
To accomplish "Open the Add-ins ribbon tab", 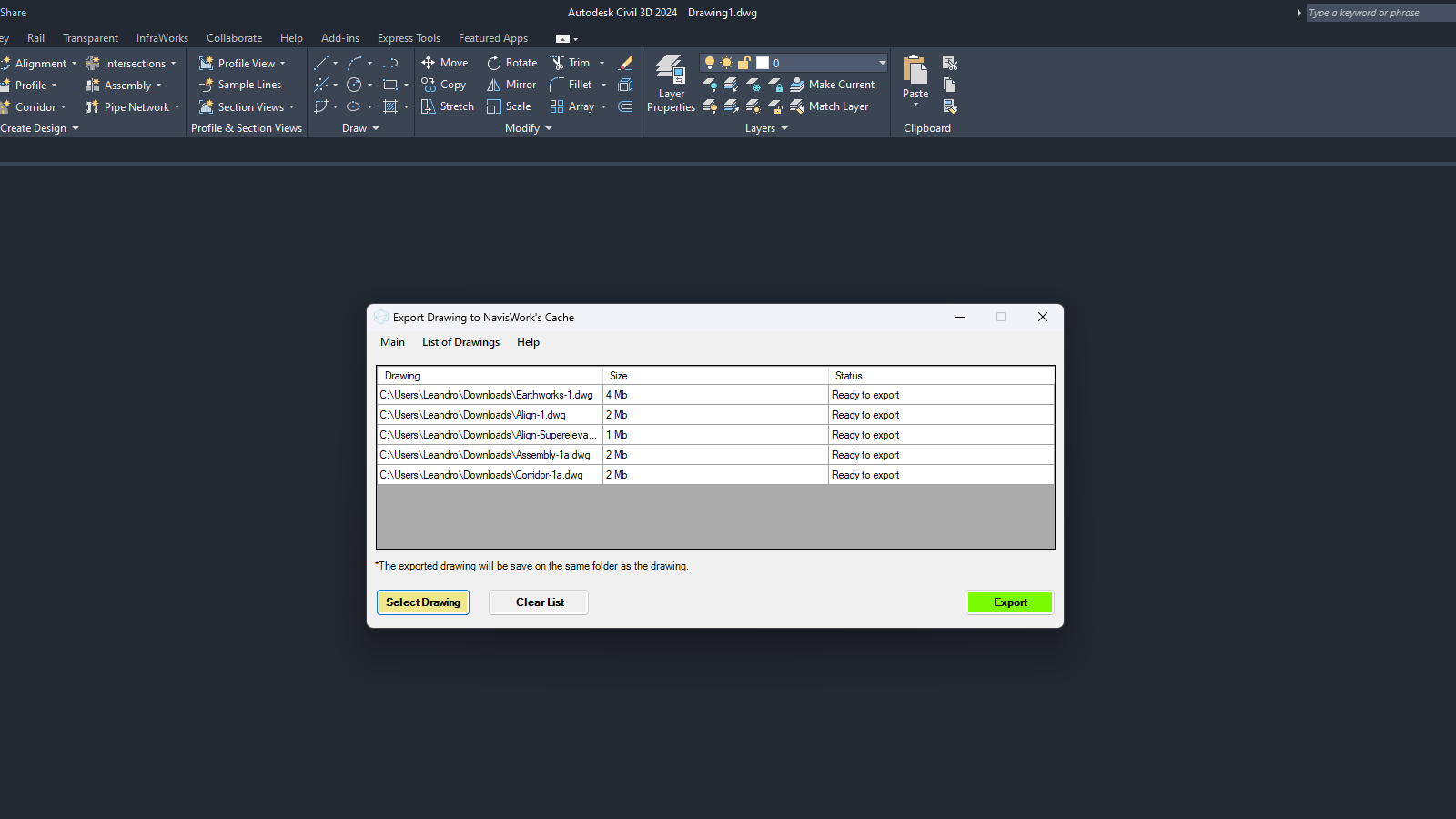I will pos(340,38).
